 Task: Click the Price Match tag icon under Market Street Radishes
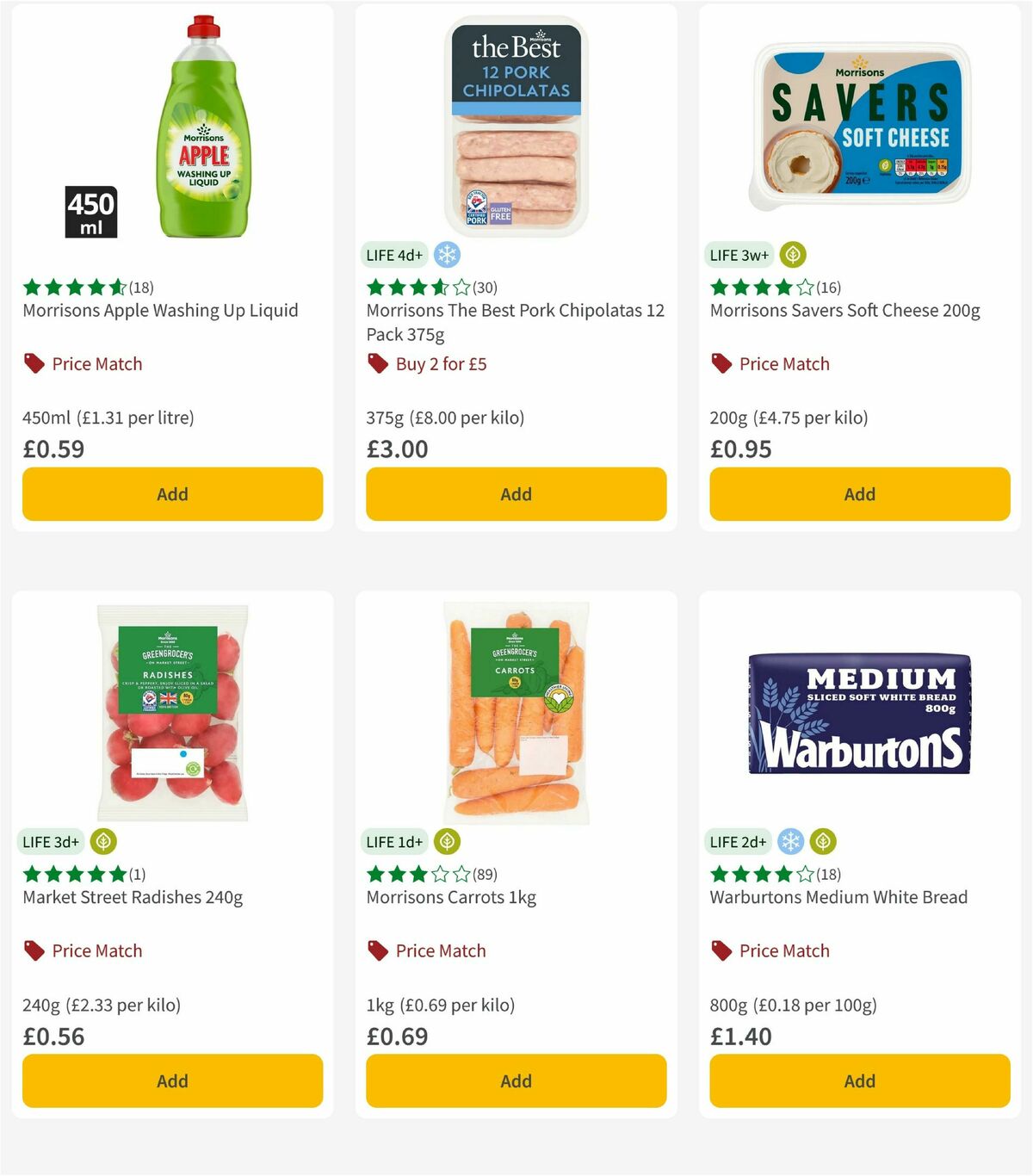pyautogui.click(x=34, y=950)
